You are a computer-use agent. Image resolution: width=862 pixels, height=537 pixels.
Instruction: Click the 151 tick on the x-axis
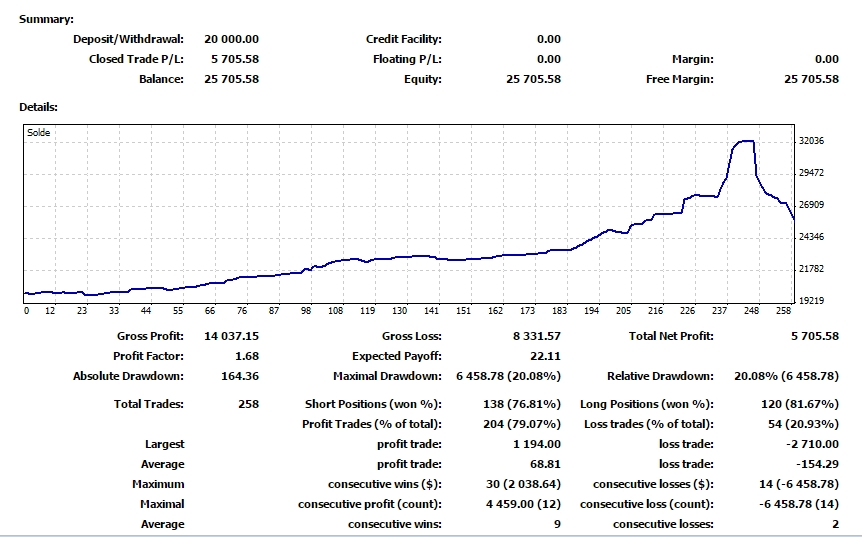(463, 311)
